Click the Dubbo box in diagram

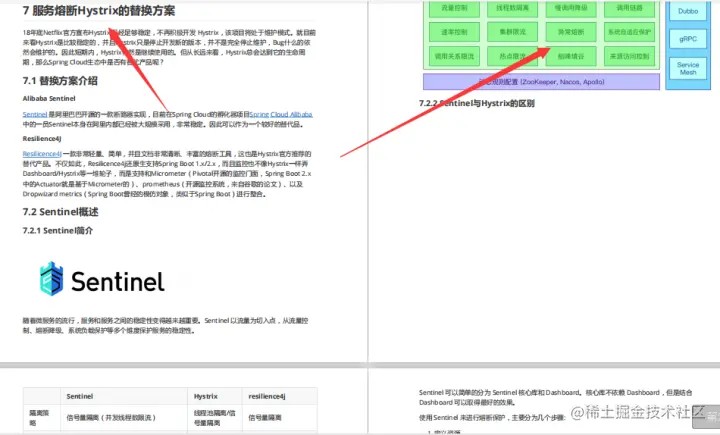(x=688, y=11)
